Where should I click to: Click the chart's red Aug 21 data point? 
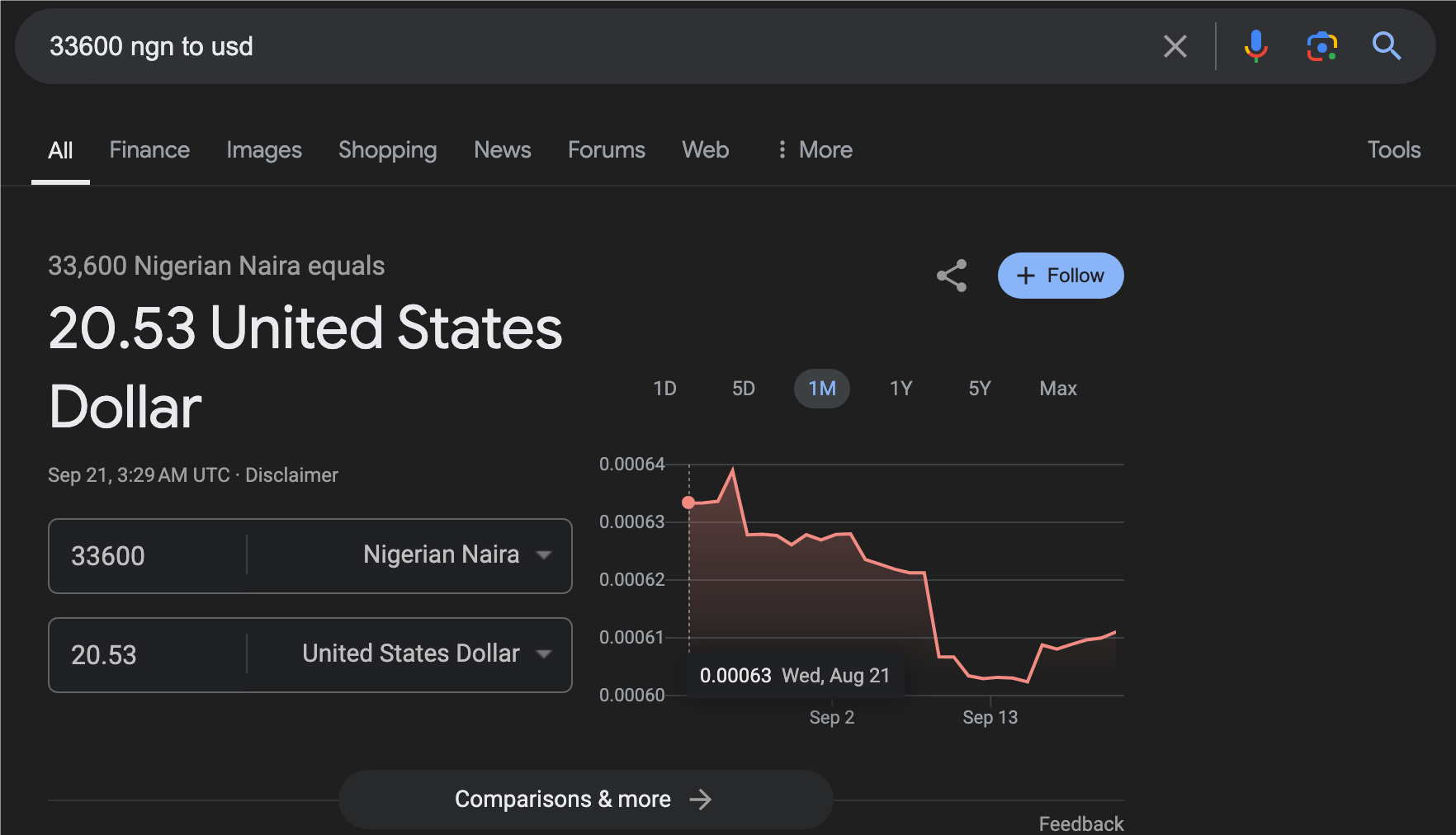(688, 502)
